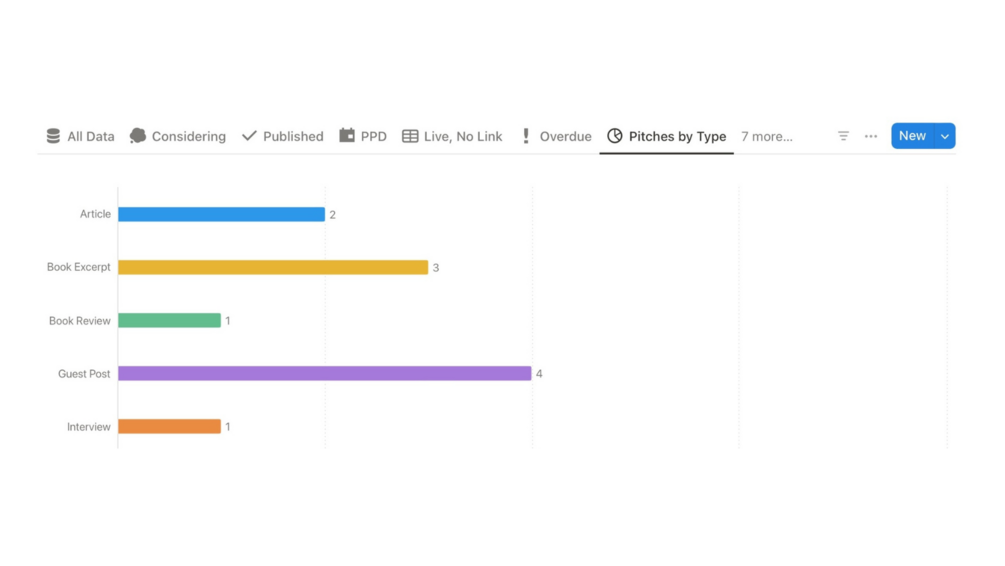Open the Published view tab

pos(293,136)
